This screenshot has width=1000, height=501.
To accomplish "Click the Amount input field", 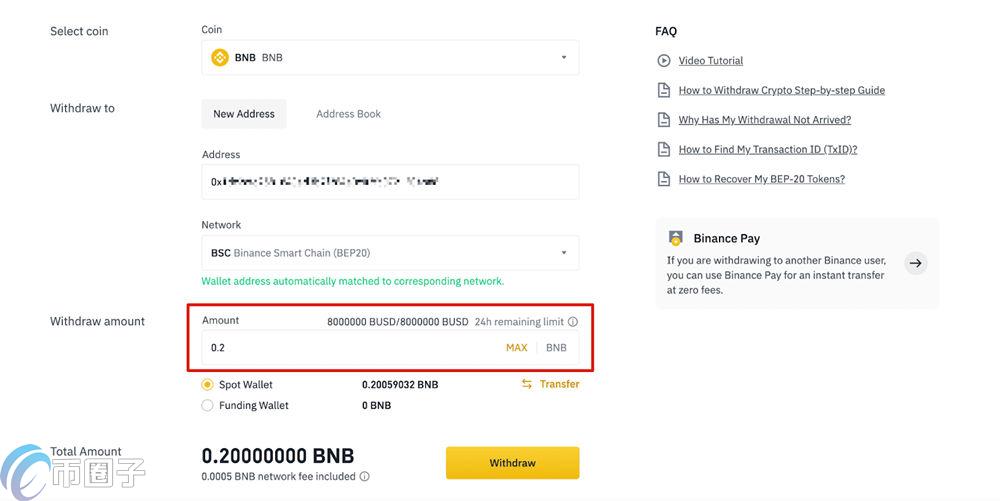I will pyautogui.click(x=350, y=348).
